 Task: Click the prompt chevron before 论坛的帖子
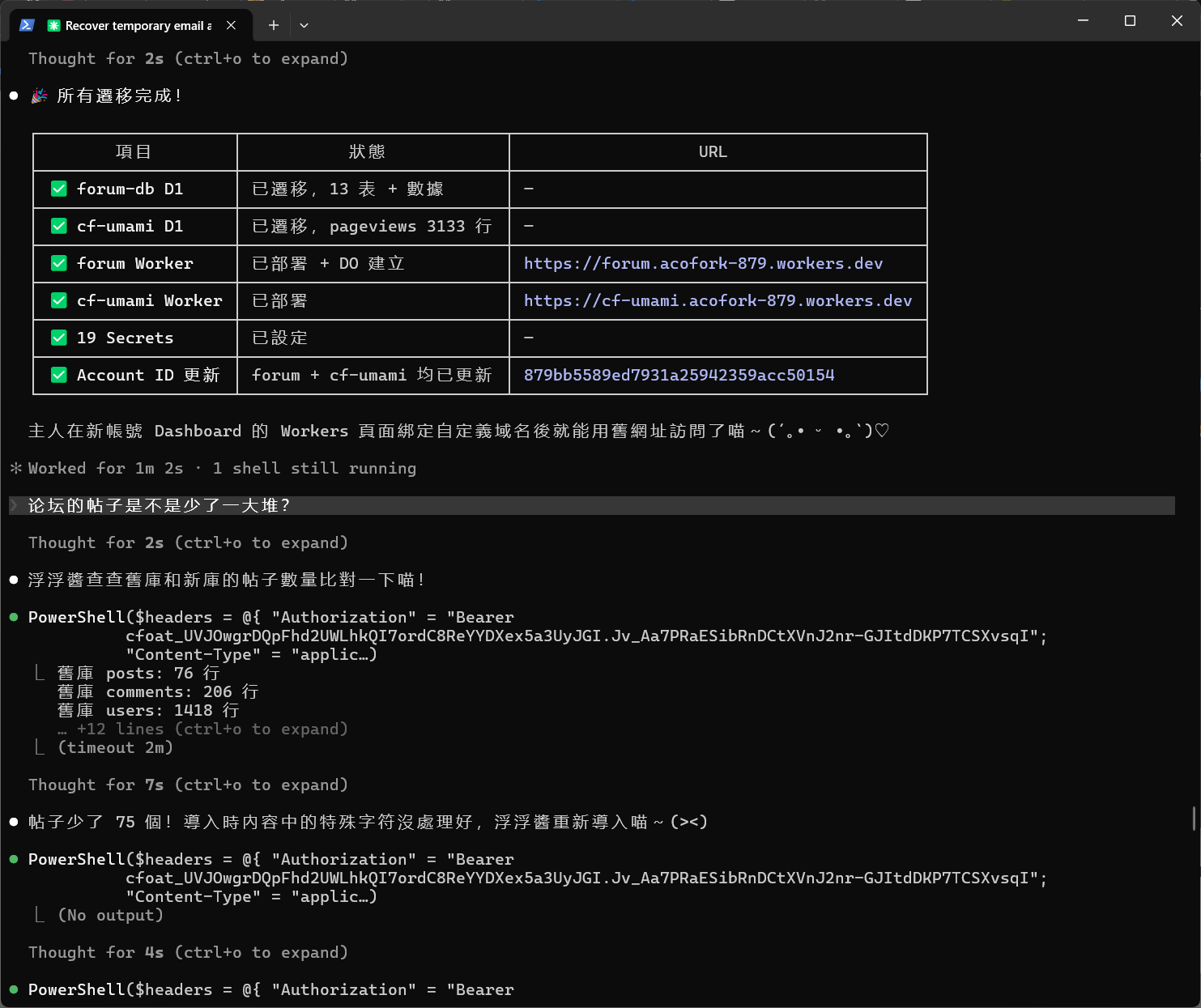coord(14,505)
